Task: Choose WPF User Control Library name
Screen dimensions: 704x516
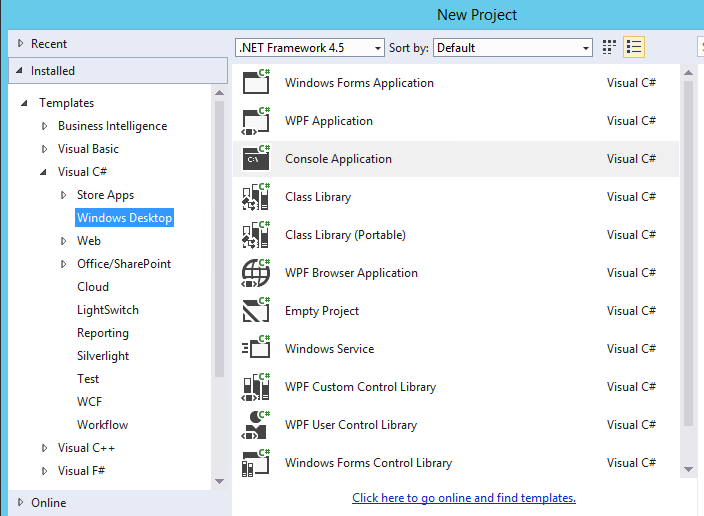Action: click(351, 425)
